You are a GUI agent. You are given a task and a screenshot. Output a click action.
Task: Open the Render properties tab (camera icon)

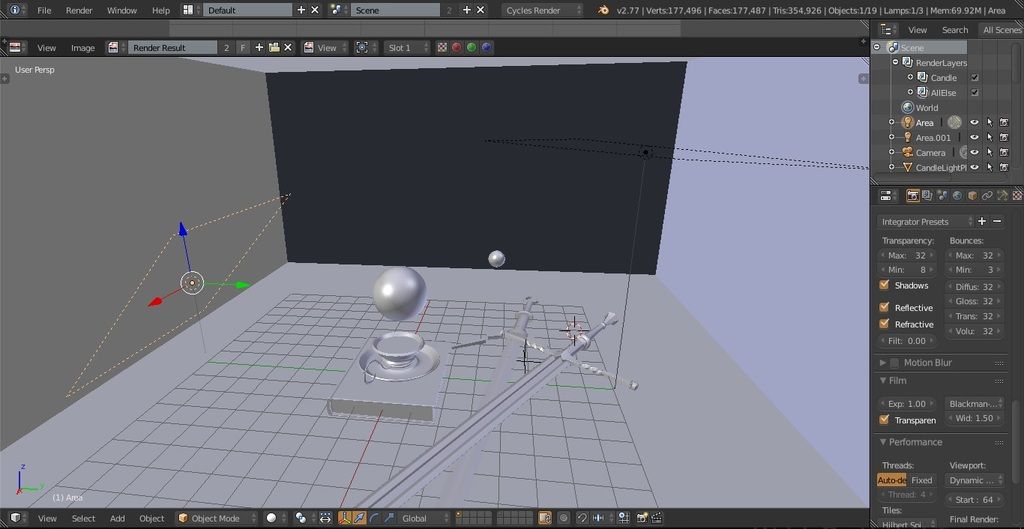(913, 196)
